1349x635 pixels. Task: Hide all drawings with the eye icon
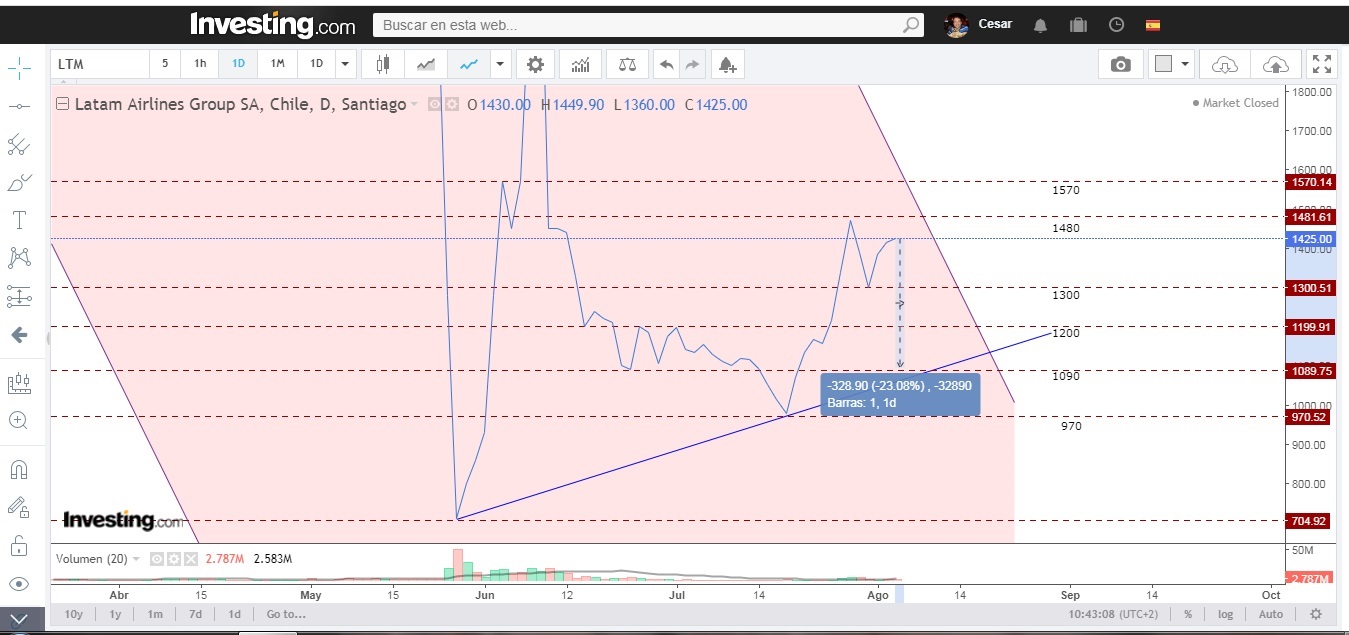pyautogui.click(x=19, y=584)
